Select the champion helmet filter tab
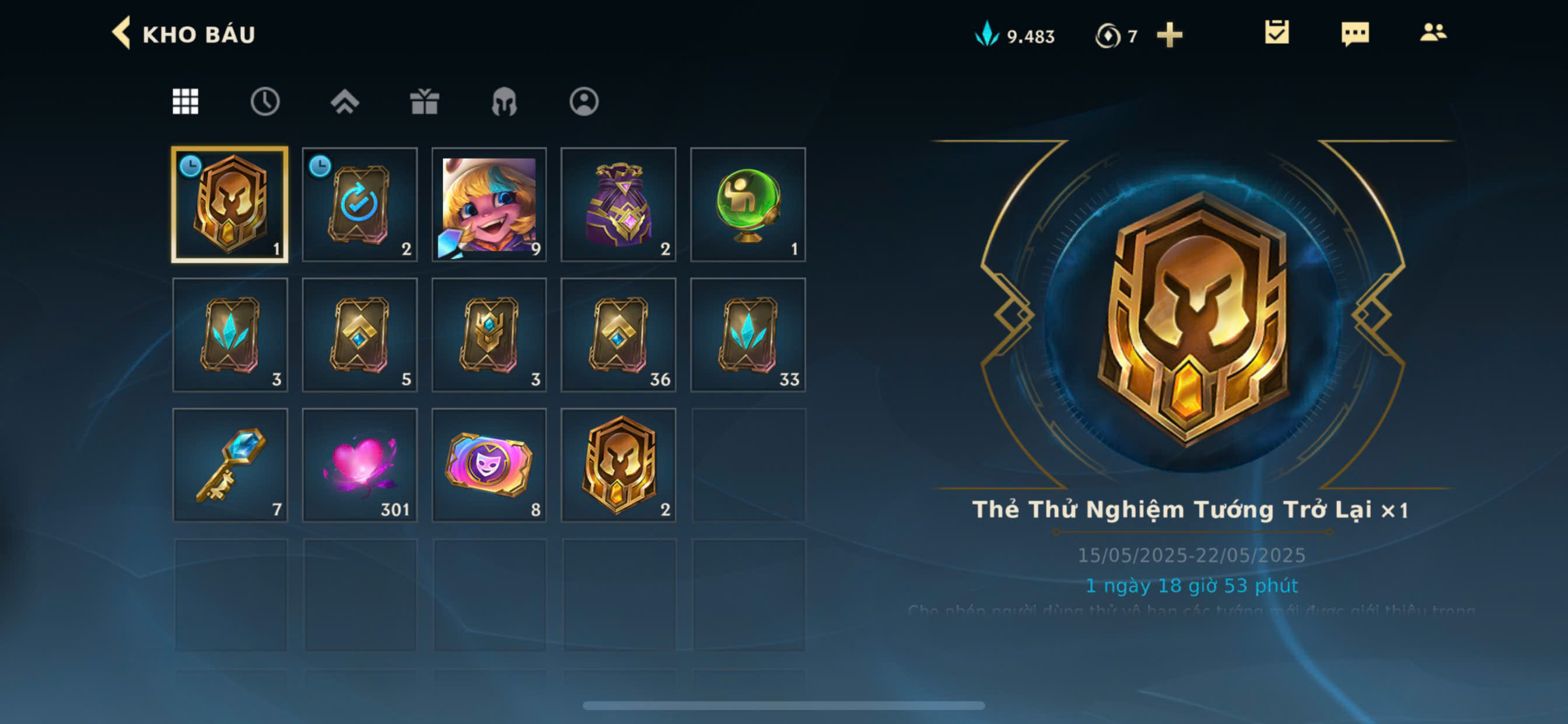Screen dimensions: 1568x724 click(504, 101)
